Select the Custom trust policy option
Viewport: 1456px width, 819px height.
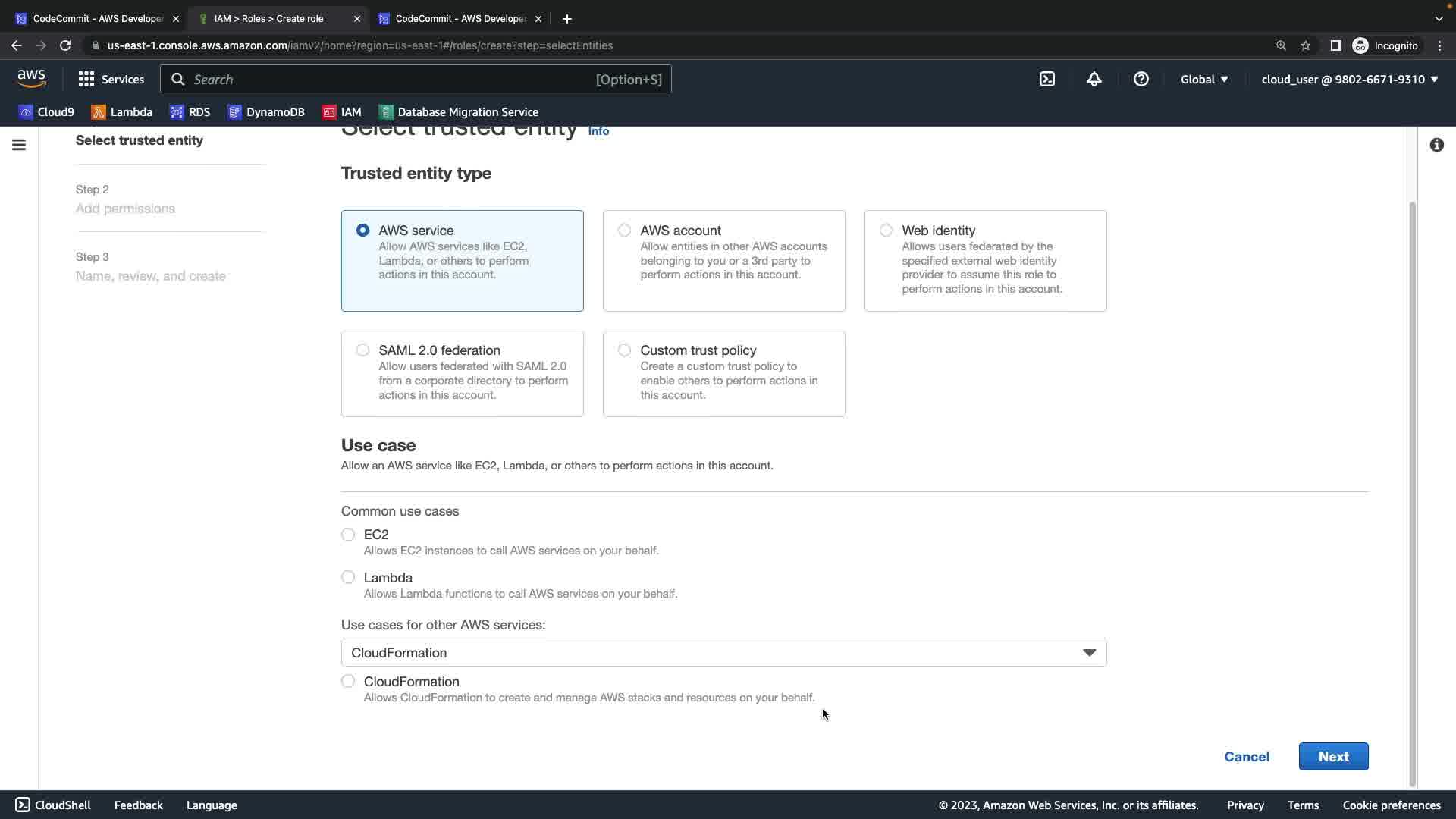click(624, 350)
